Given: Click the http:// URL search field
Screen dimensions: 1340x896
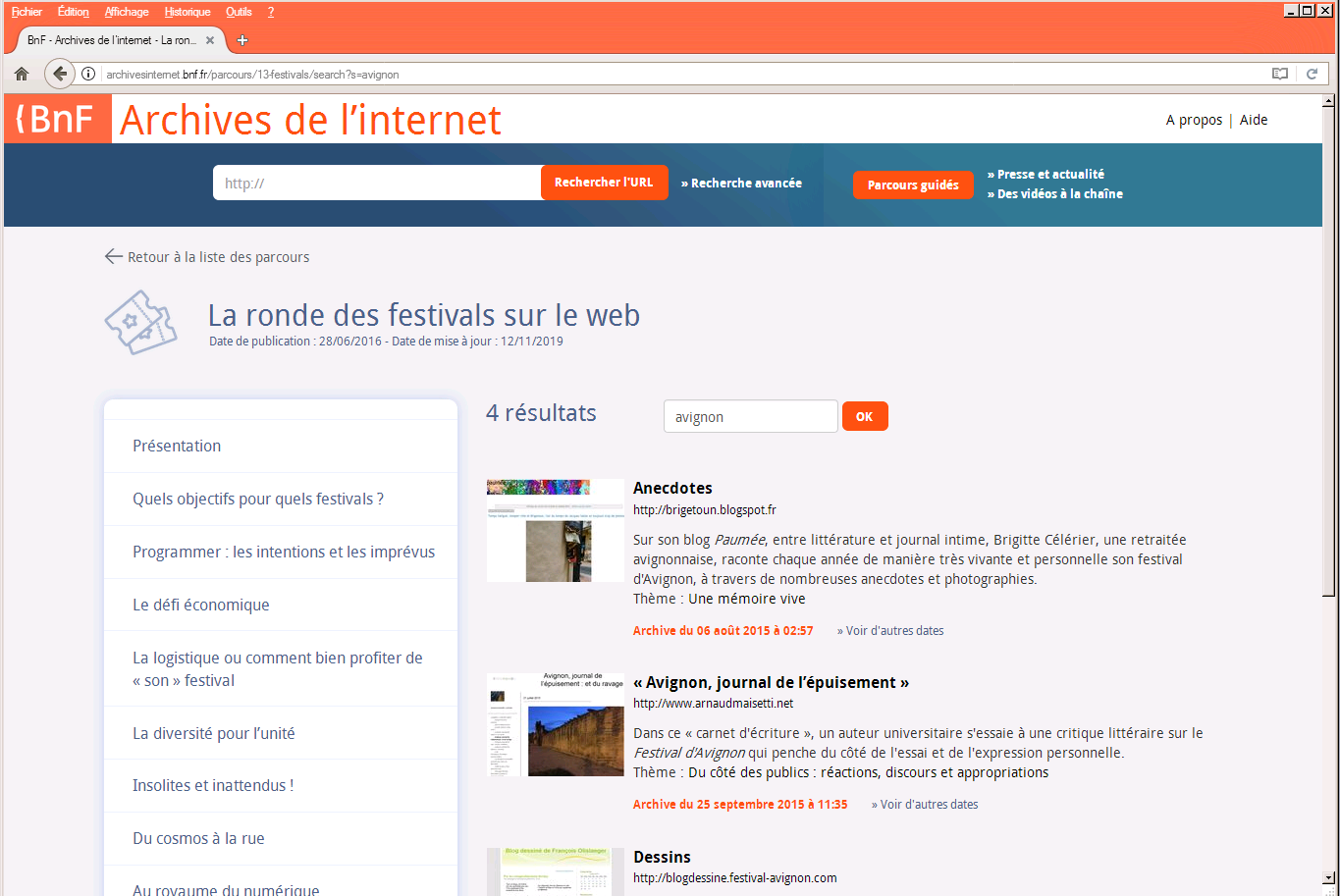Looking at the screenshot, I should (377, 183).
